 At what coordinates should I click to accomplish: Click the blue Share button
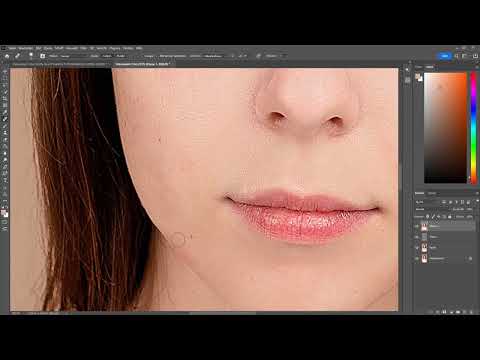[x=444, y=56]
